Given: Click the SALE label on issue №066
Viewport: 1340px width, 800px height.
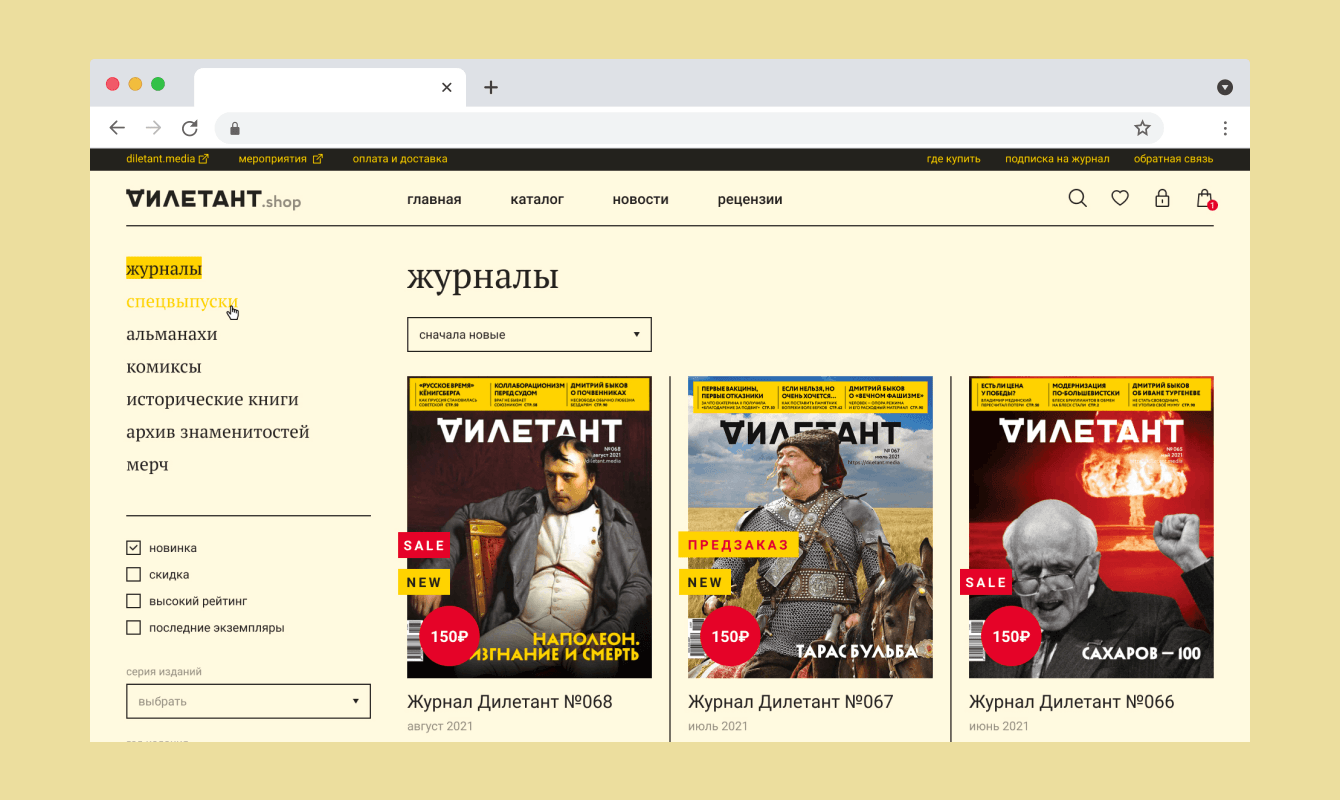Looking at the screenshot, I should (986, 582).
